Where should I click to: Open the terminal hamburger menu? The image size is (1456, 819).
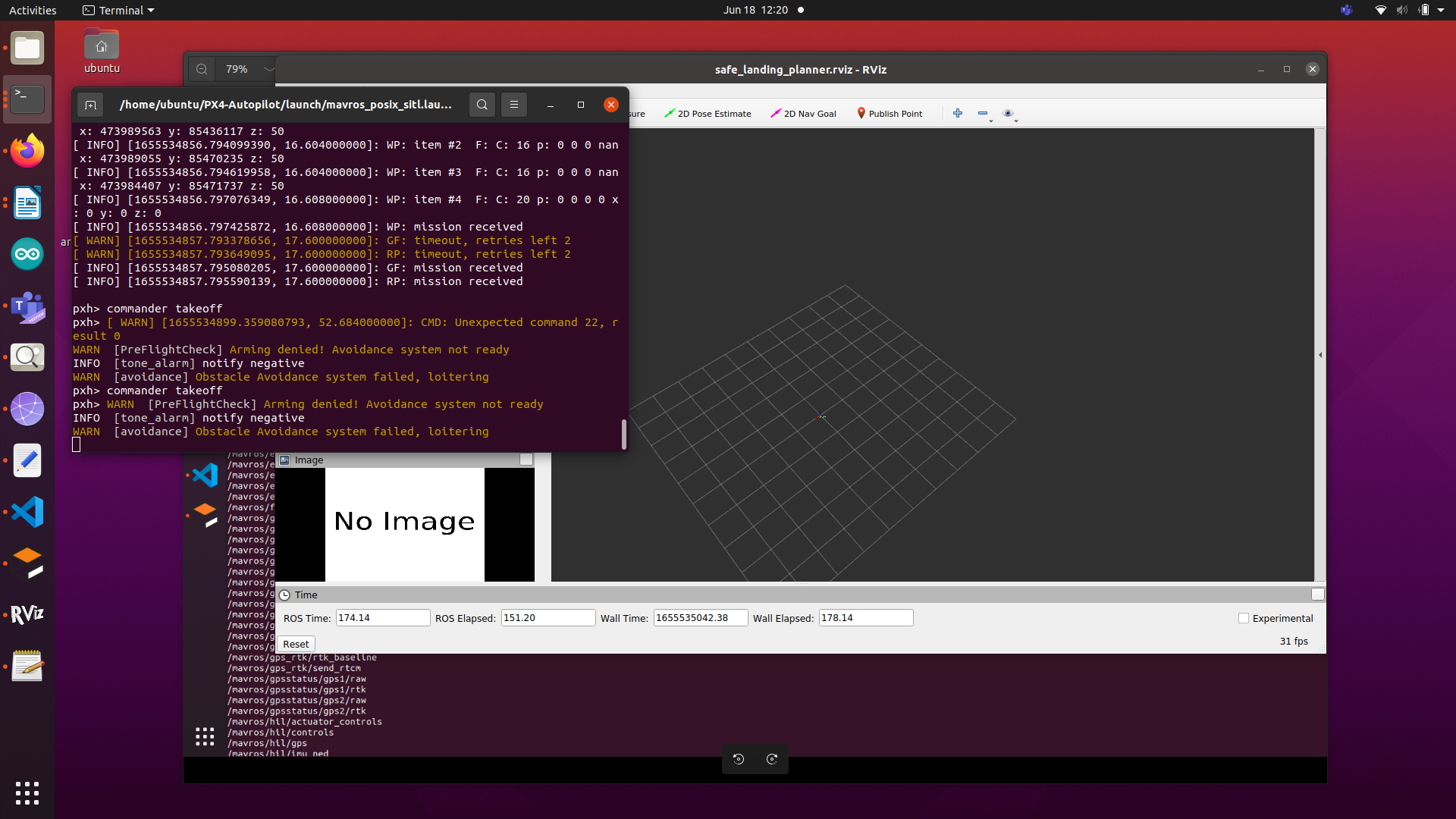(x=514, y=105)
